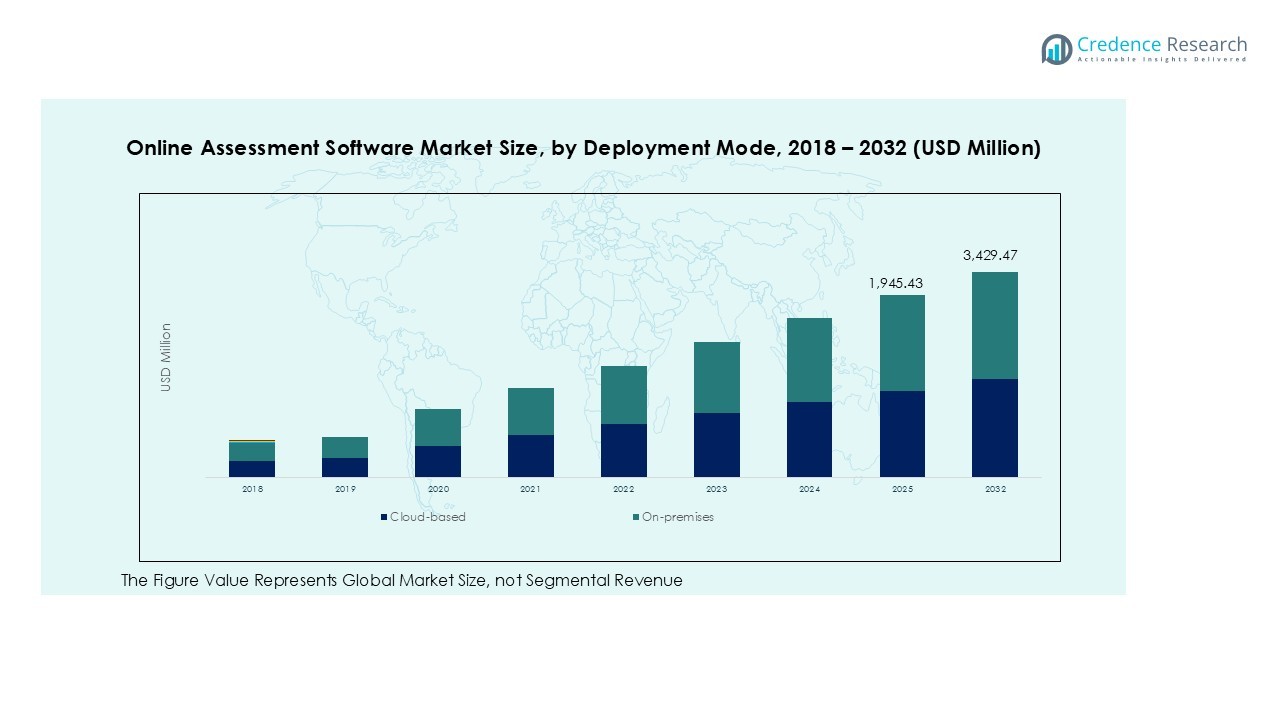Select the Cloud-based legend label
Screen dimensions: 1280x720
click(x=427, y=517)
